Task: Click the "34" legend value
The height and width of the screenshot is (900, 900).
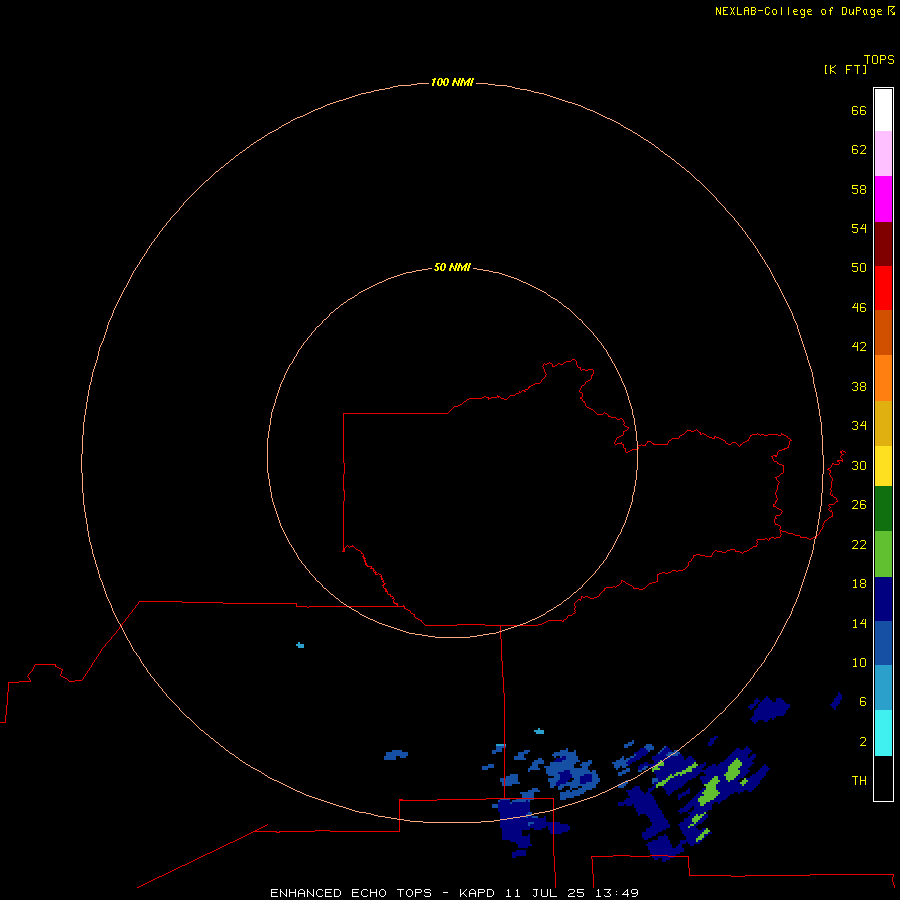Action: [x=859, y=426]
